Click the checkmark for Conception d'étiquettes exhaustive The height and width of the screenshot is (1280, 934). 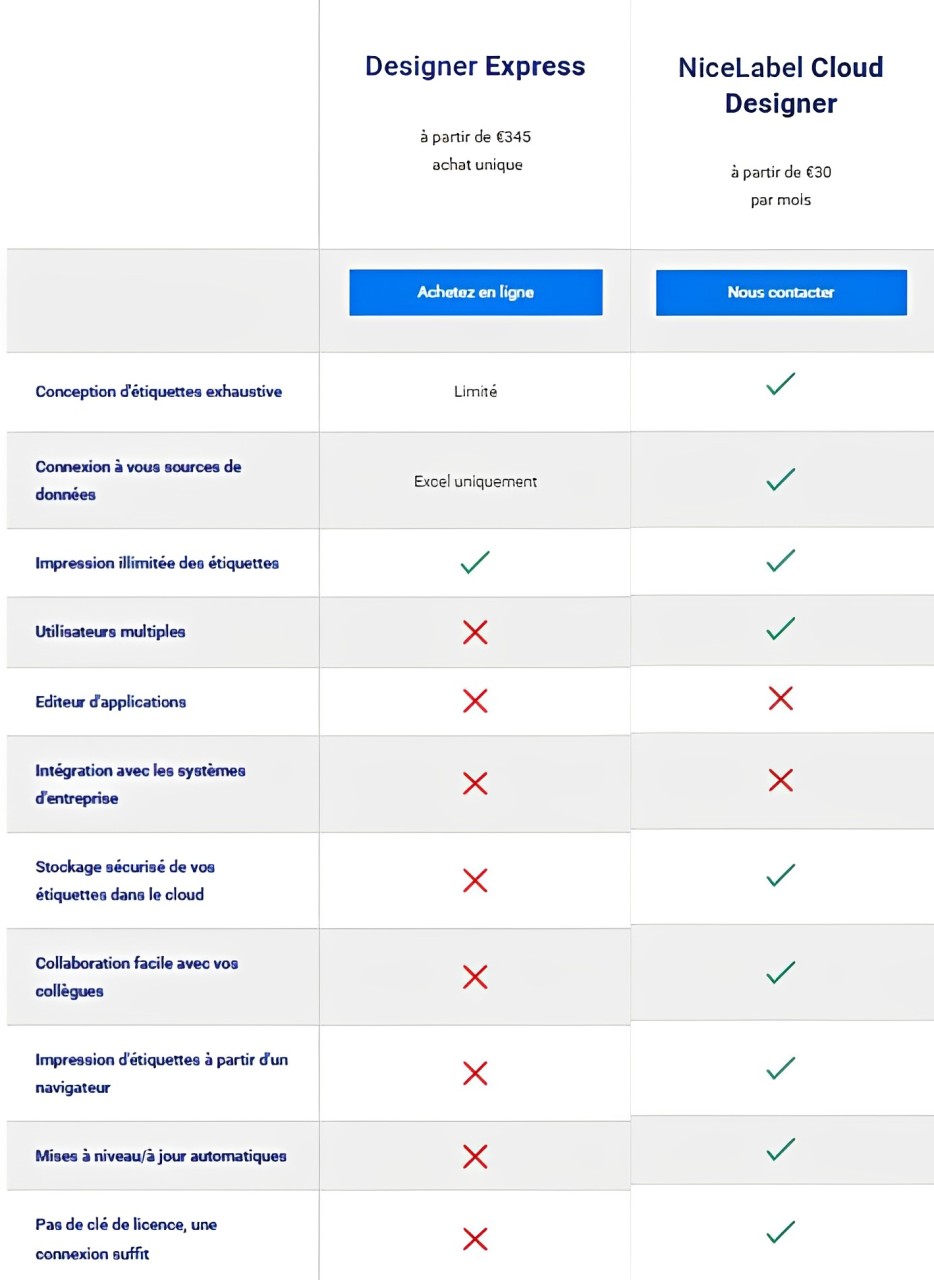pyautogui.click(x=781, y=382)
